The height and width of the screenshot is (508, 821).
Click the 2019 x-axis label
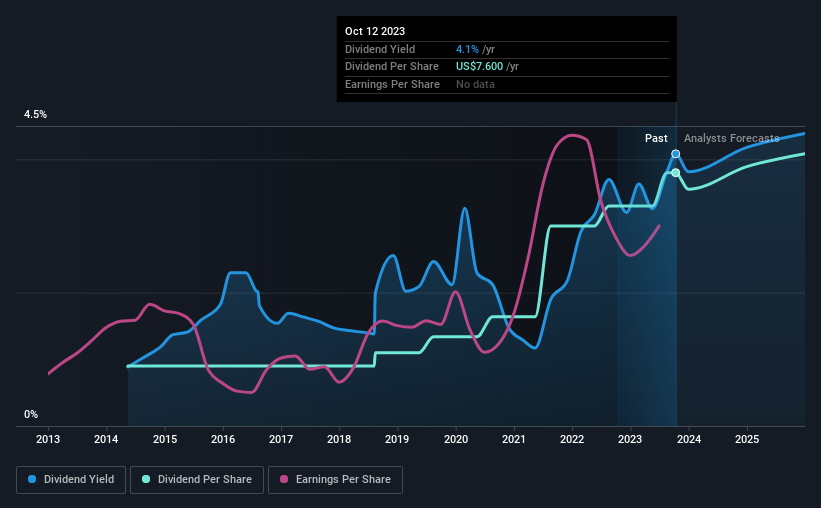point(397,439)
